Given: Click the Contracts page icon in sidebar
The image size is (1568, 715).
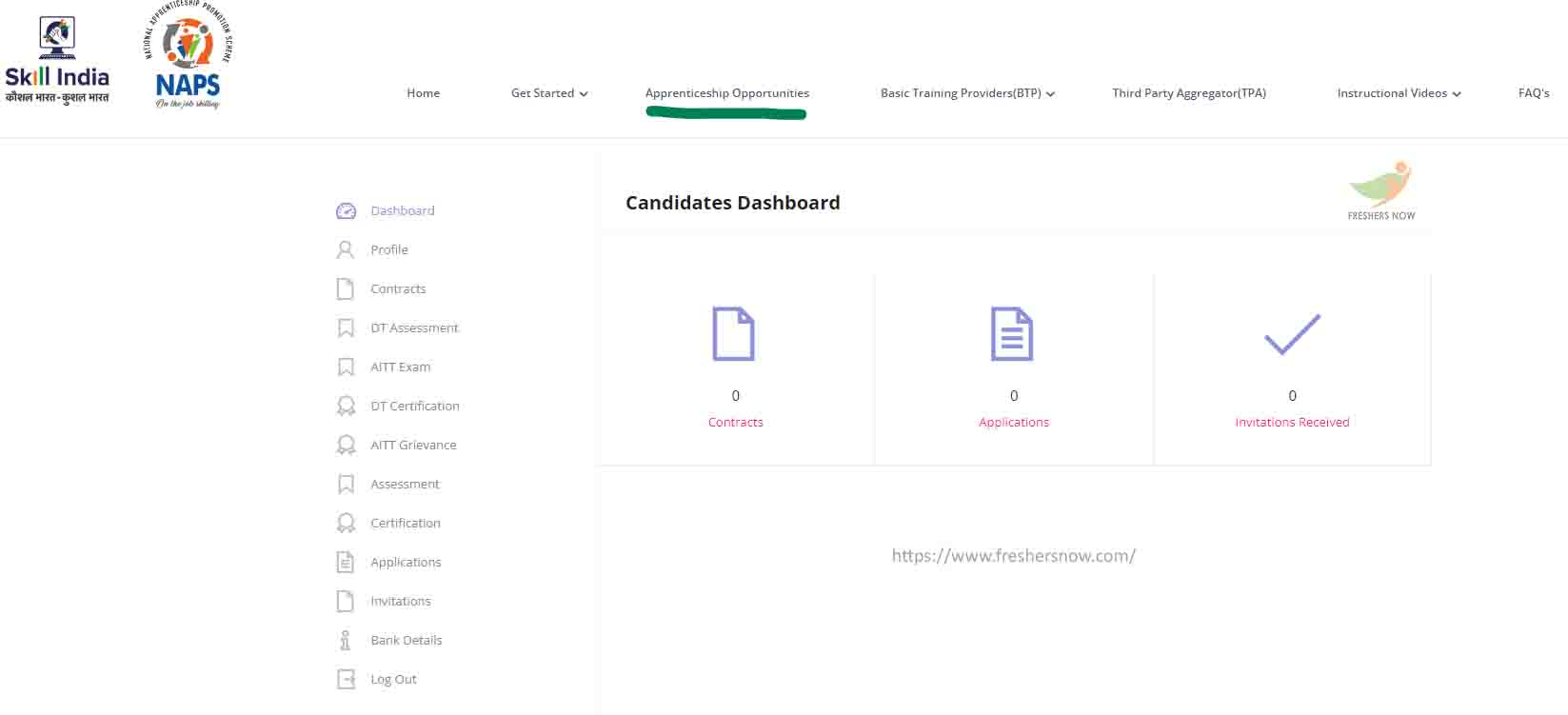Looking at the screenshot, I should (x=346, y=289).
